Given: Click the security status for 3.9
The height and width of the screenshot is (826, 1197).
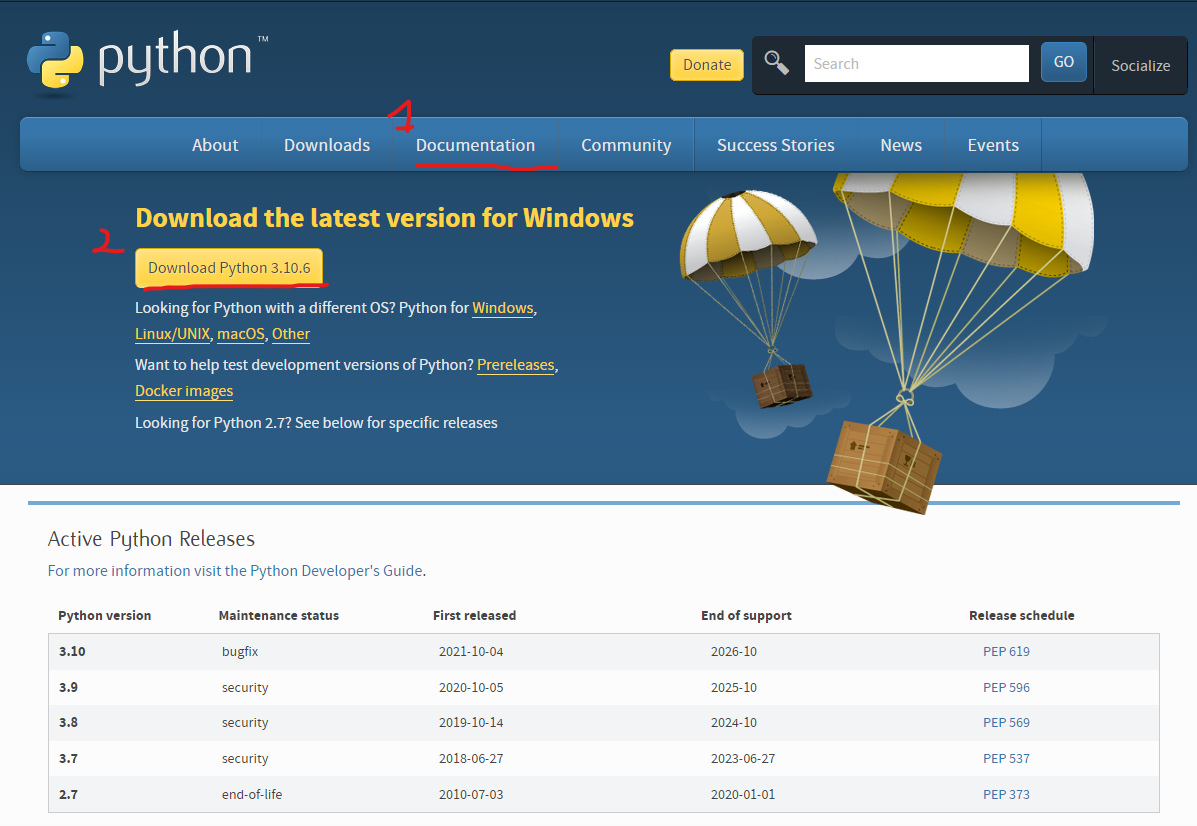Looking at the screenshot, I should coord(245,687).
